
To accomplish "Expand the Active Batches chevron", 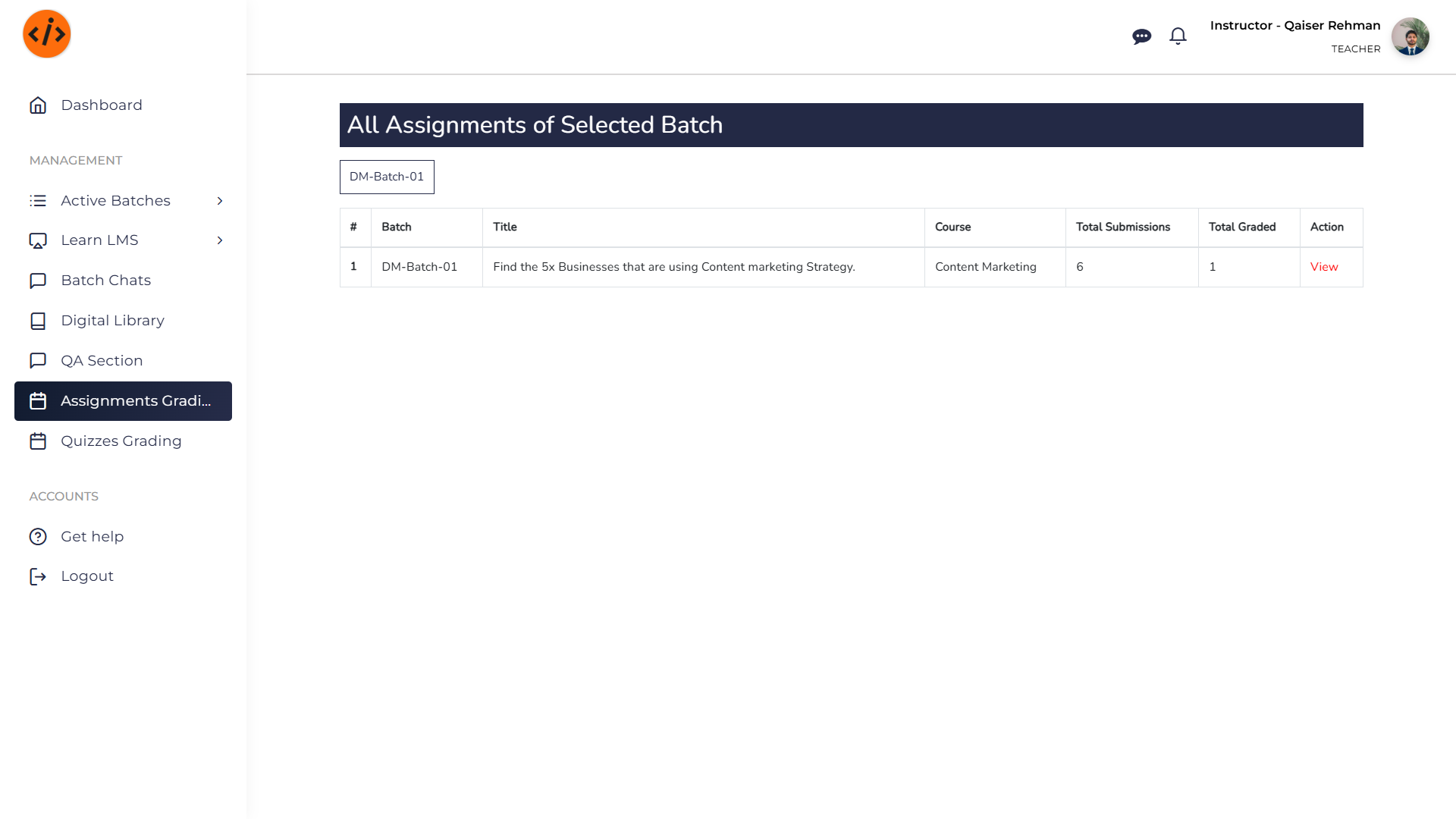I will [x=220, y=201].
